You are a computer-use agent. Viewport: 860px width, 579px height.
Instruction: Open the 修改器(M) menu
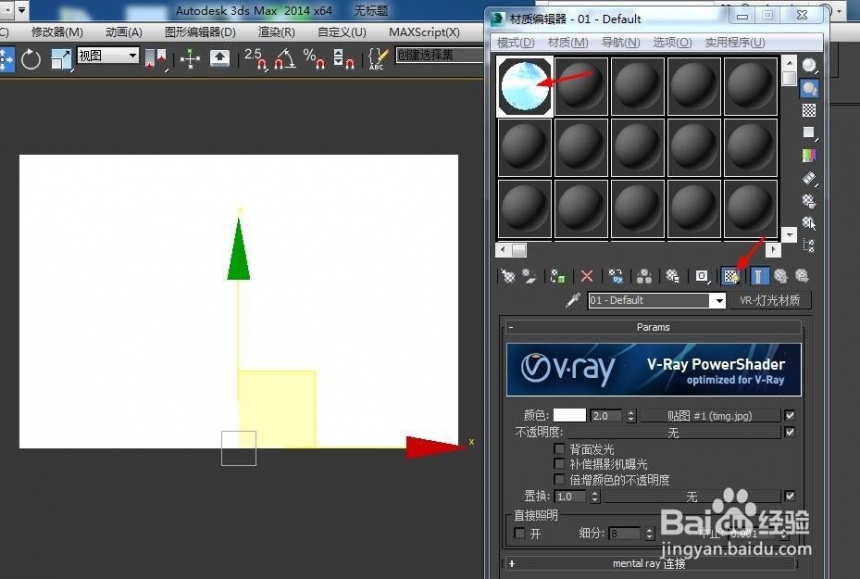tap(57, 32)
